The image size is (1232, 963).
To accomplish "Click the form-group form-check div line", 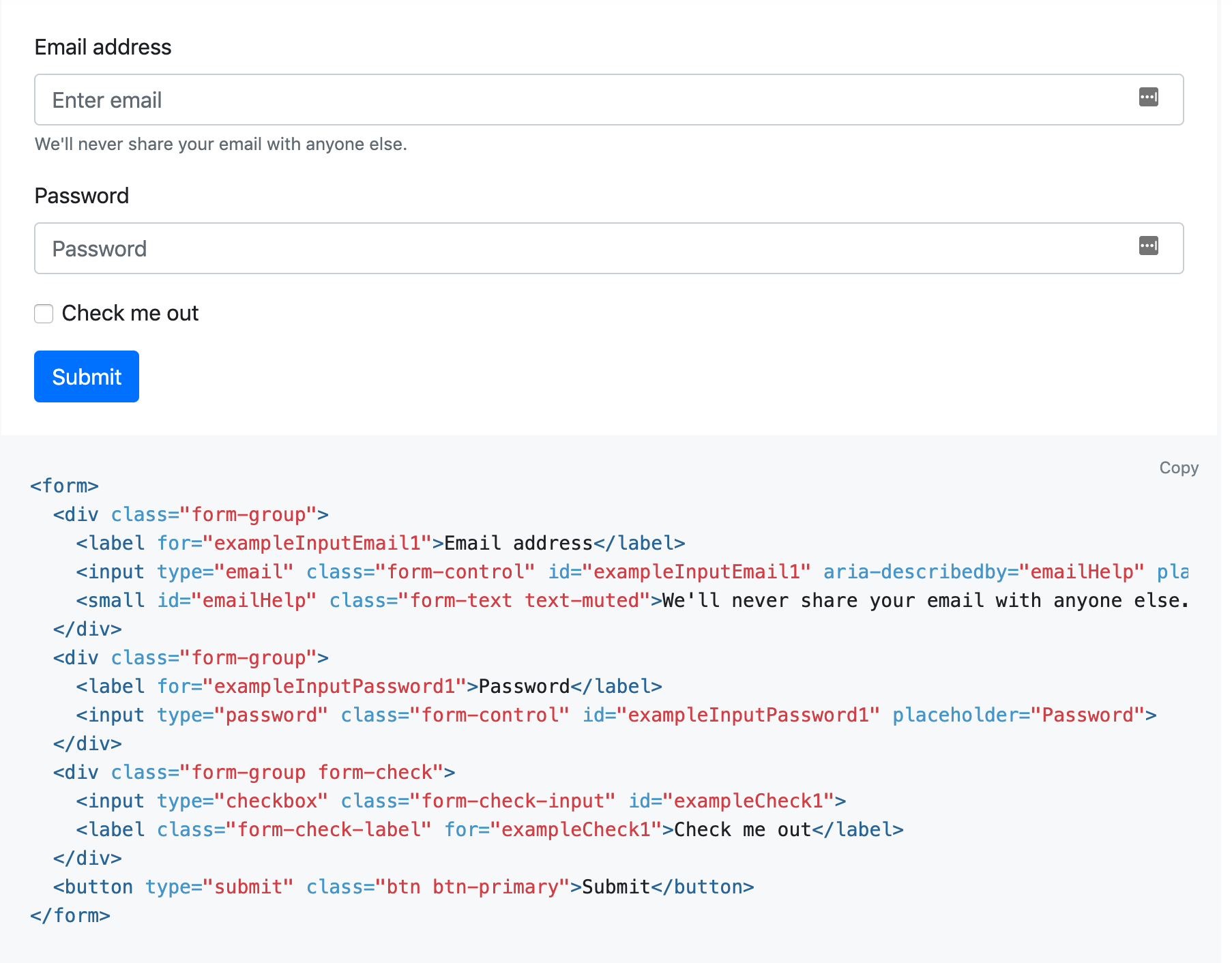I will click(254, 772).
